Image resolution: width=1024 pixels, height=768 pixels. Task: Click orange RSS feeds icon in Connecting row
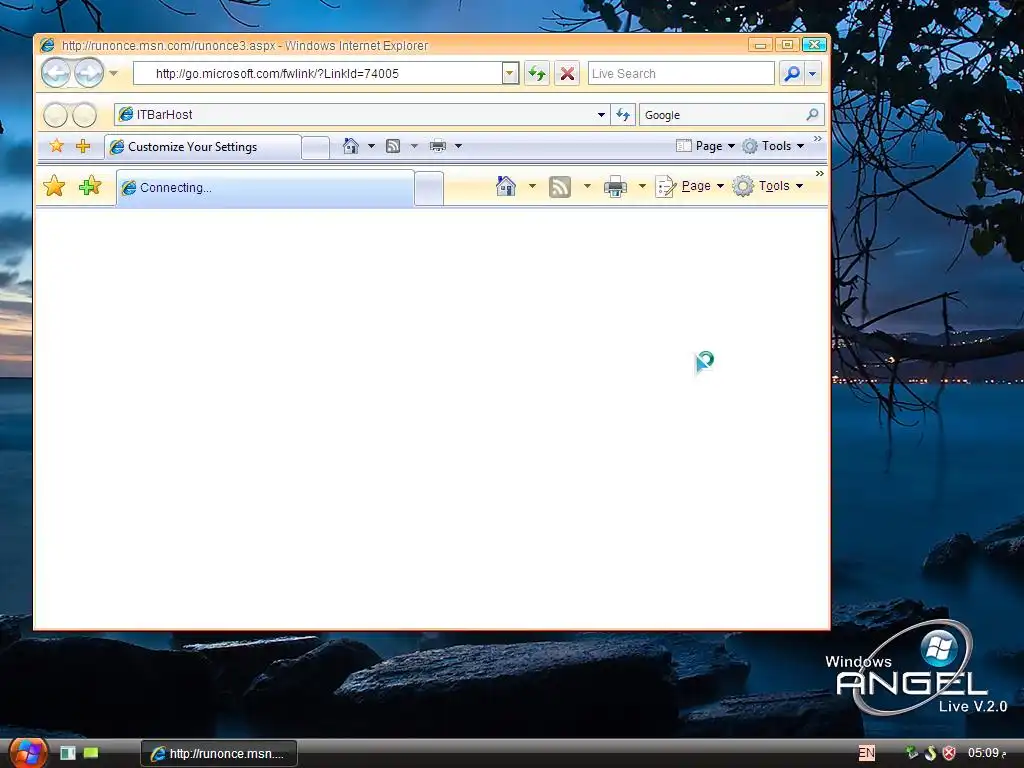pos(560,187)
